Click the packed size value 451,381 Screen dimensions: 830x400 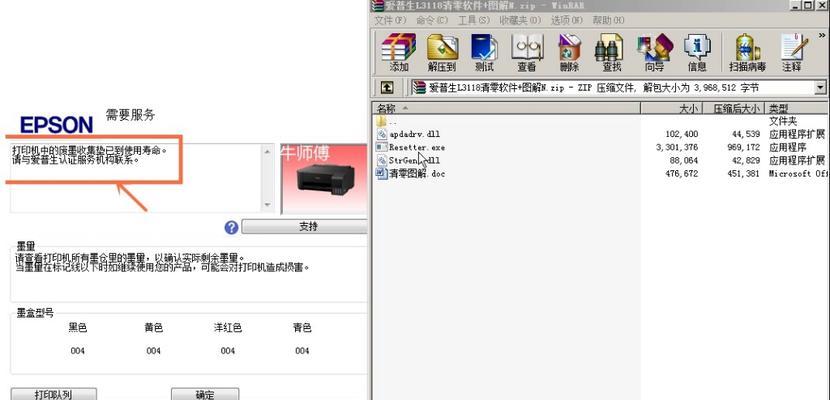tap(743, 174)
